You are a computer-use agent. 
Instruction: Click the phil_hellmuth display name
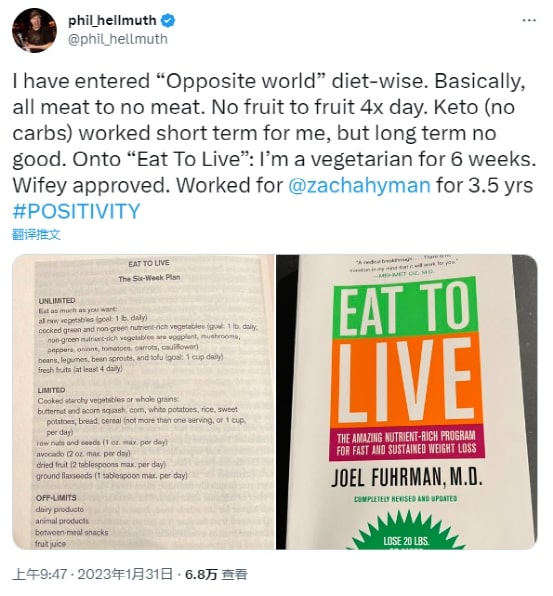click(x=112, y=20)
